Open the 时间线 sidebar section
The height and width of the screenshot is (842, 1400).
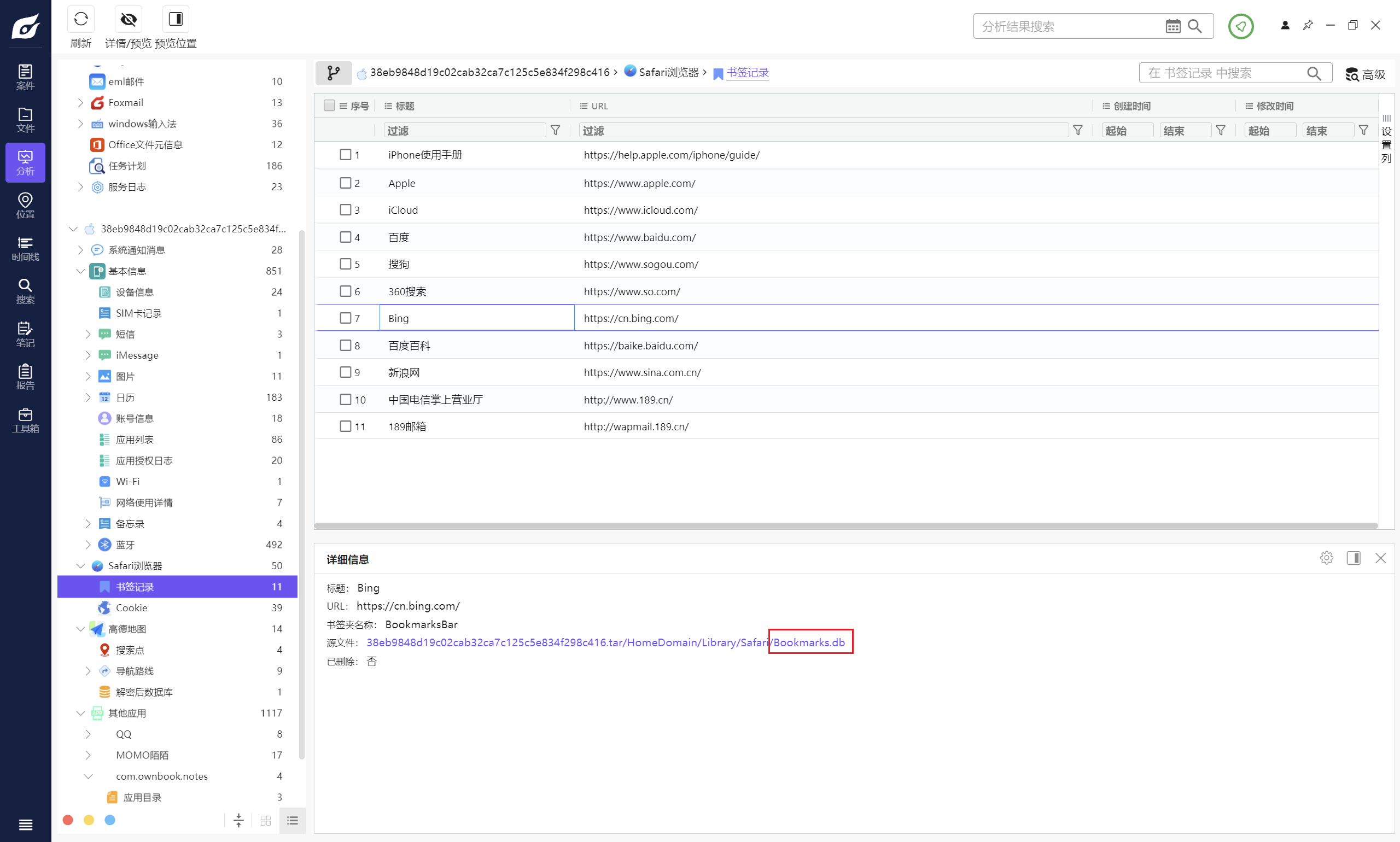click(x=25, y=249)
